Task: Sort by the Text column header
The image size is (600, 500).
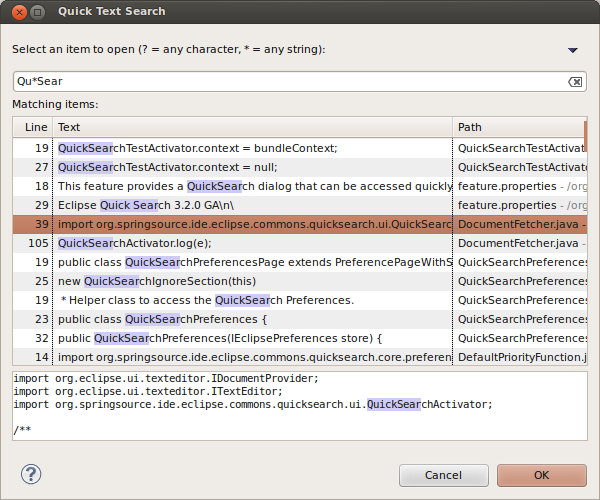Action: point(253,127)
